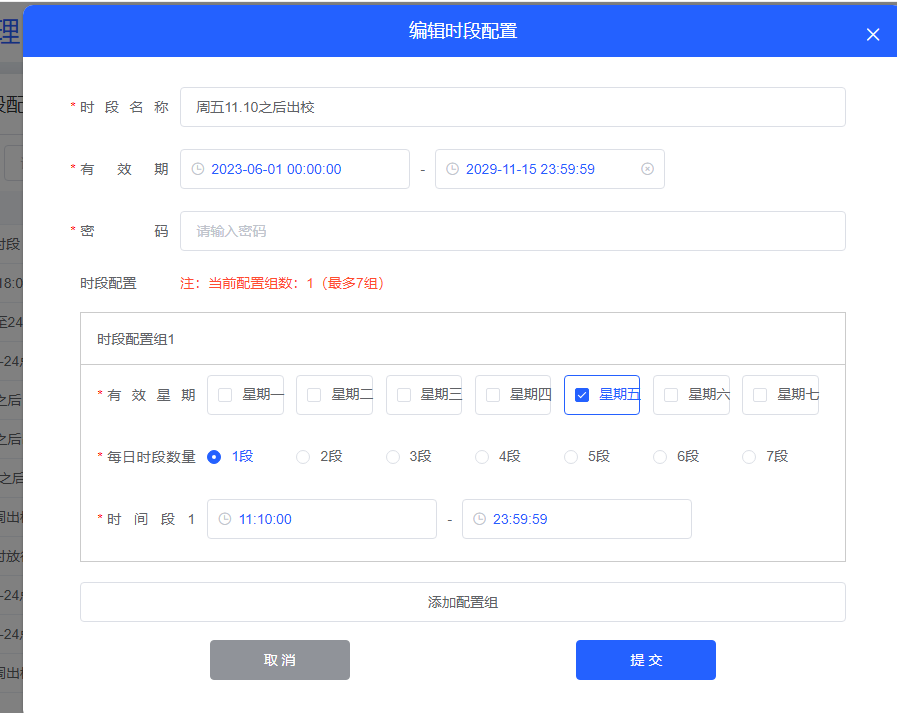This screenshot has width=897, height=713.
Task: Choose 7段 for daily period count
Action: (x=749, y=457)
